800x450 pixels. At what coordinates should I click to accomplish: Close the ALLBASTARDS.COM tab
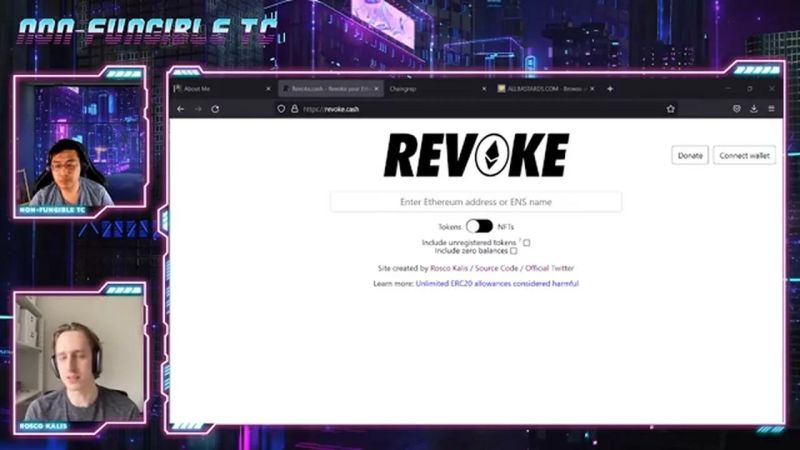592,89
